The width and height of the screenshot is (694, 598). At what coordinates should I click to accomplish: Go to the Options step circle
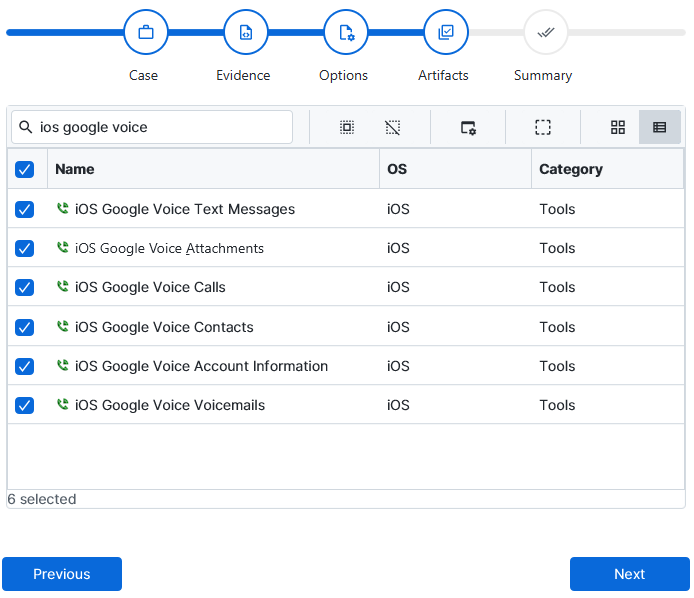pos(346,32)
